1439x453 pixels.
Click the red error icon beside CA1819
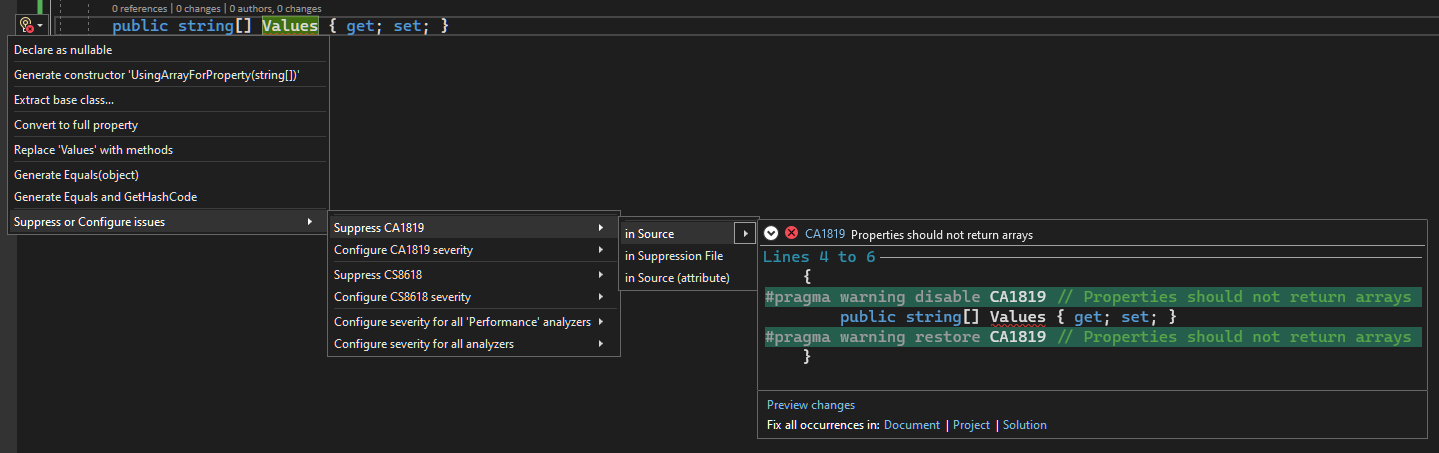pos(791,234)
